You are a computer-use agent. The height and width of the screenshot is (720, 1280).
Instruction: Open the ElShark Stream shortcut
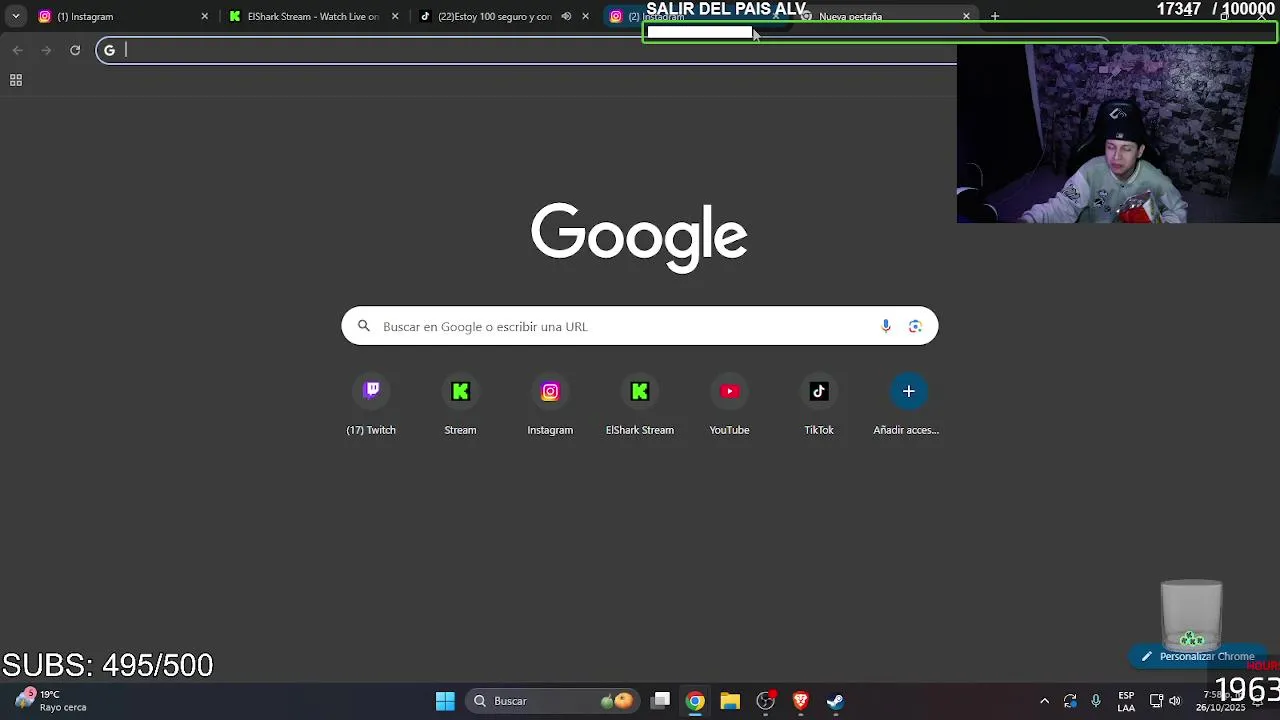click(640, 405)
